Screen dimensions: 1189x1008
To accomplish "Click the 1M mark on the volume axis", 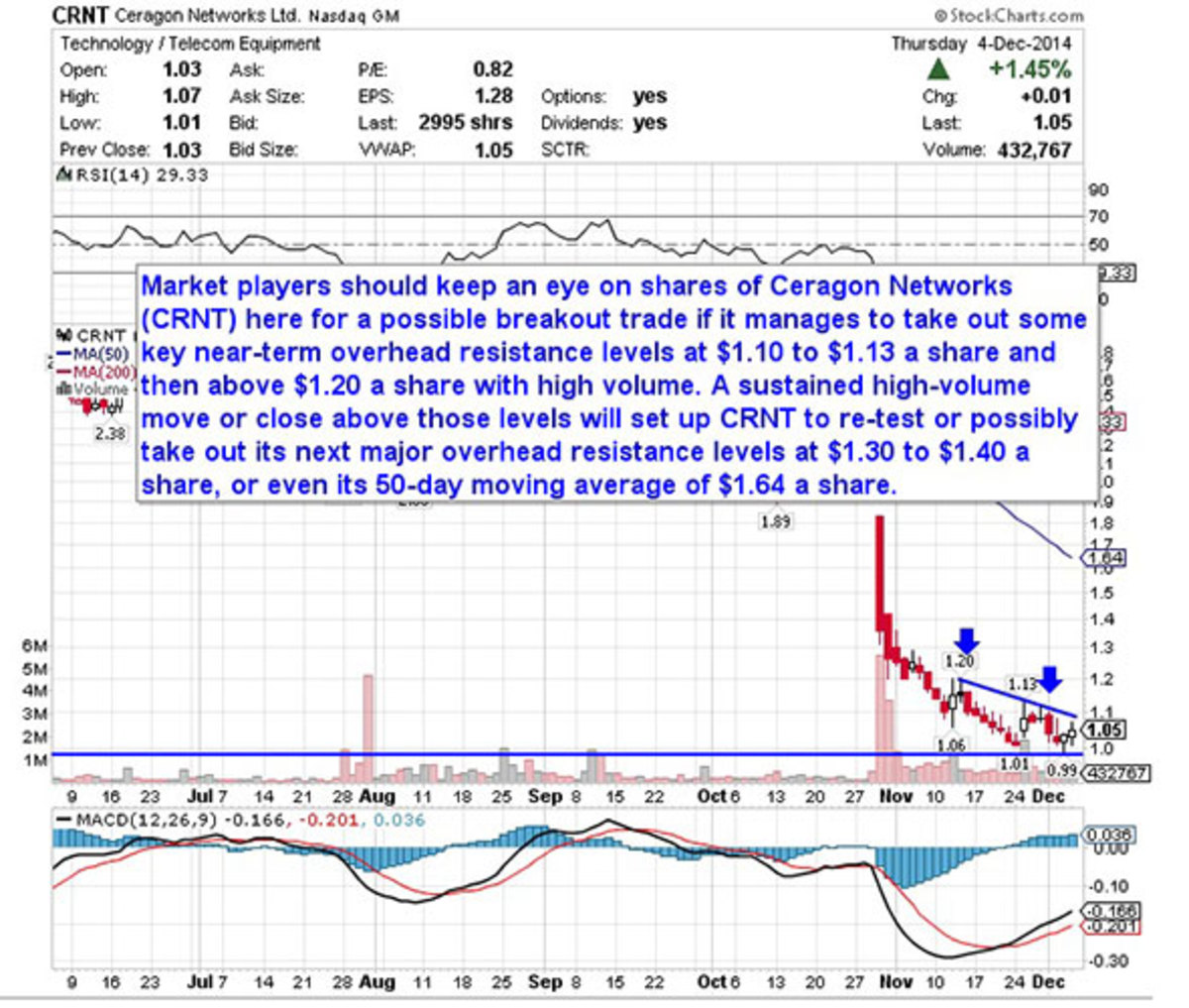I will pyautogui.click(x=35, y=760).
